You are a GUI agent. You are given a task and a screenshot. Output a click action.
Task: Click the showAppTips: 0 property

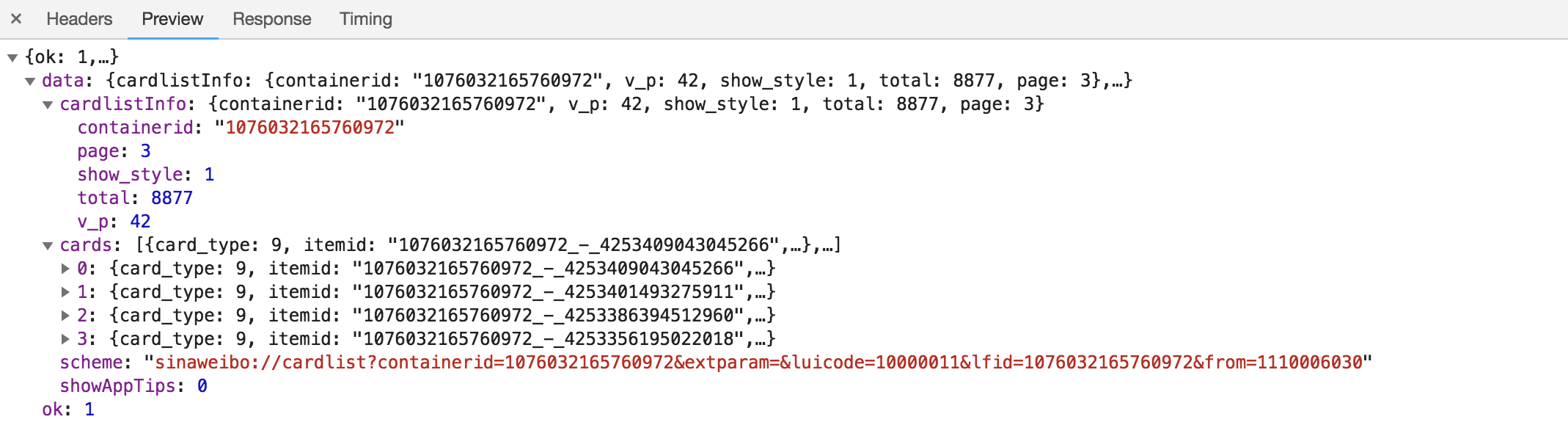(133, 386)
